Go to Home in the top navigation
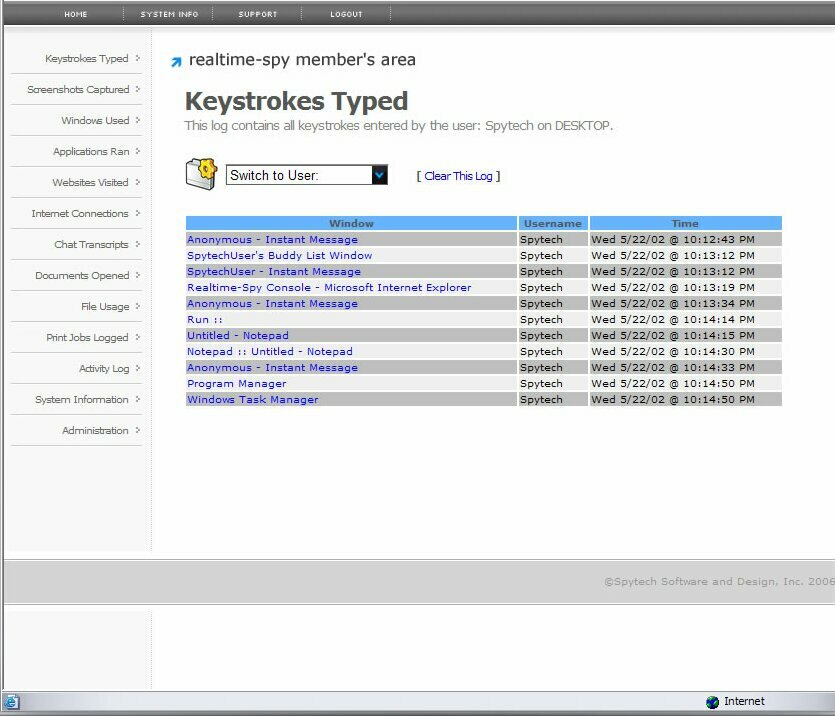This screenshot has width=835, height=716. click(76, 15)
